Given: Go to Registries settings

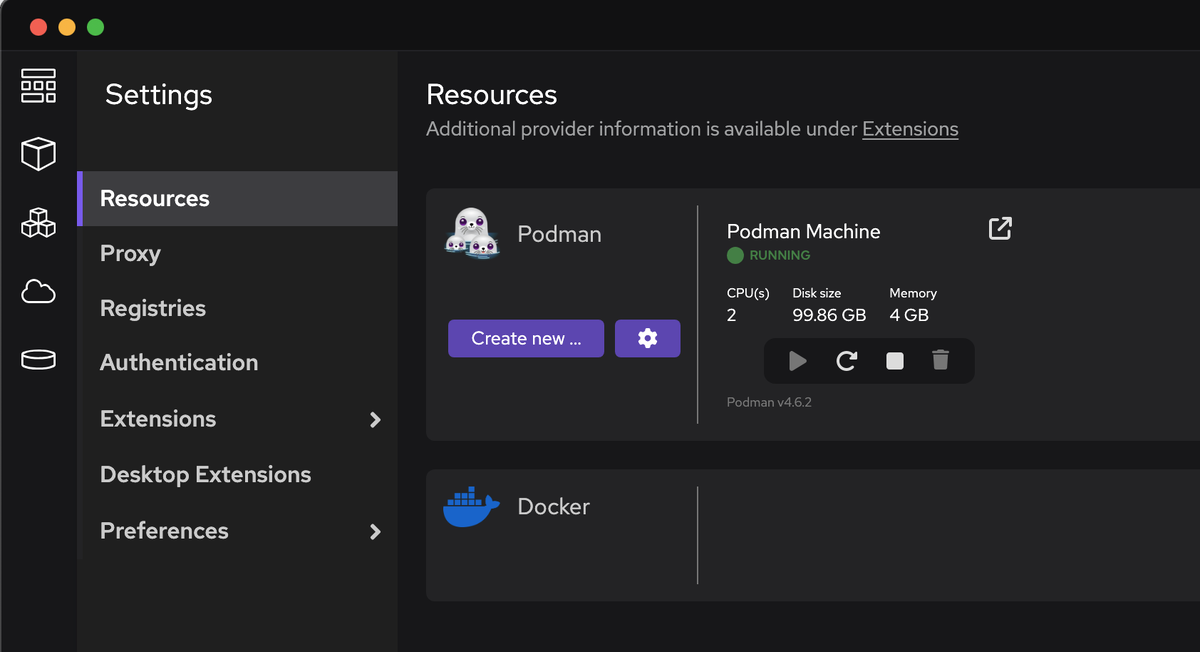Looking at the screenshot, I should click(x=153, y=309).
